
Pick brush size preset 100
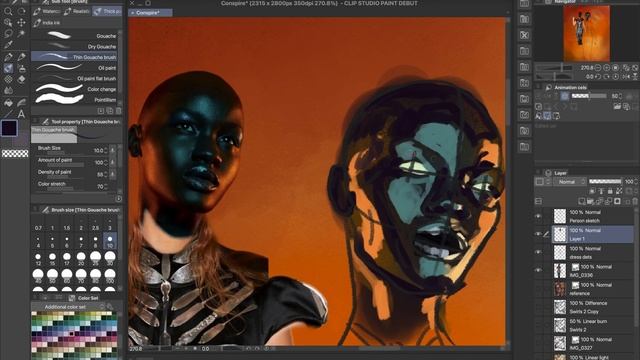110,276
